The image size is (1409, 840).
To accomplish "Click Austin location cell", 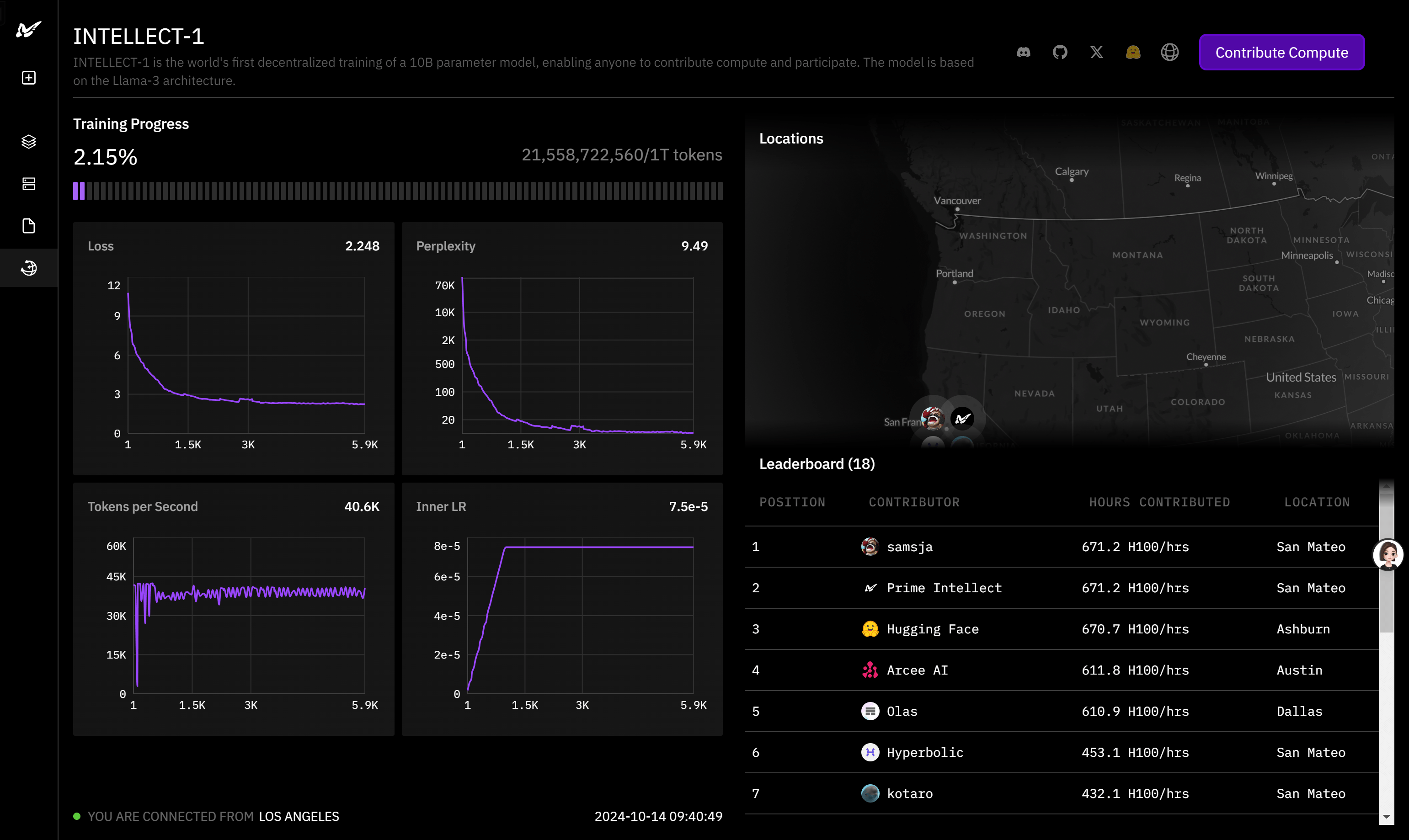I will click(x=1299, y=670).
